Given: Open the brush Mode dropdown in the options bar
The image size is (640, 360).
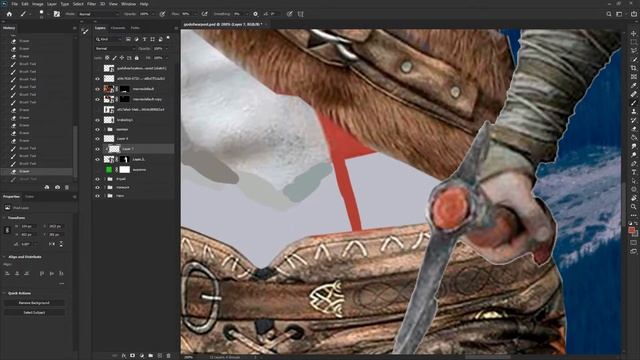Looking at the screenshot, I should pos(98,14).
